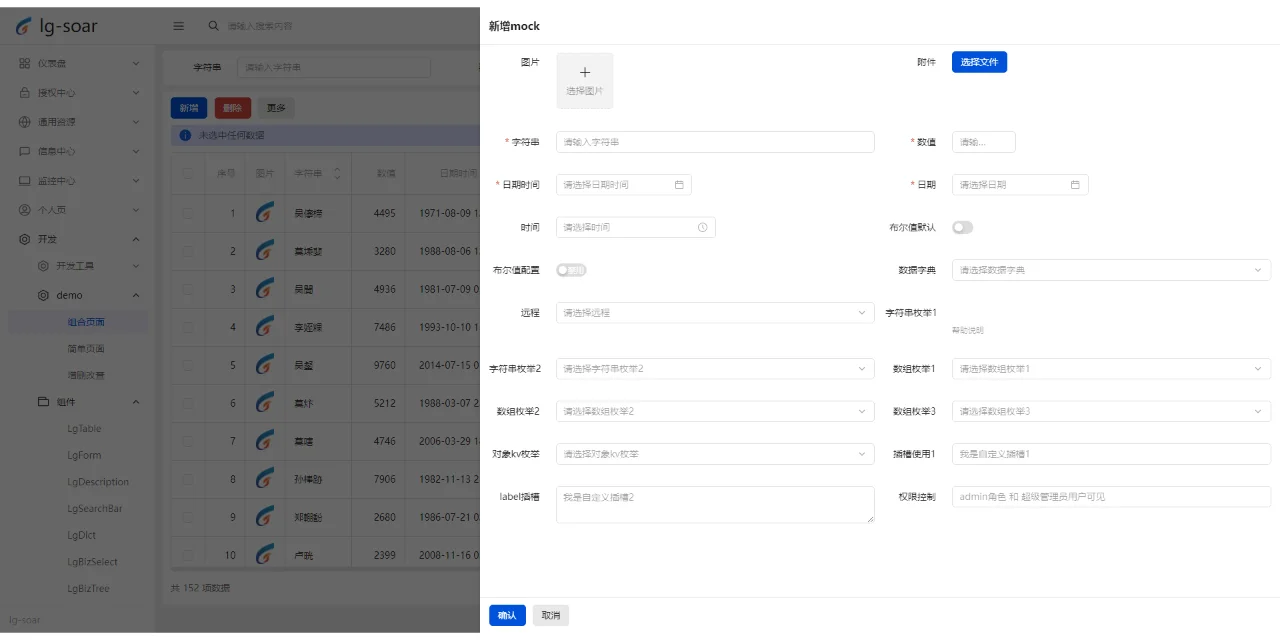Focus the 权限控制 input field
Viewport: 1280px width, 640px height.
[1111, 496]
